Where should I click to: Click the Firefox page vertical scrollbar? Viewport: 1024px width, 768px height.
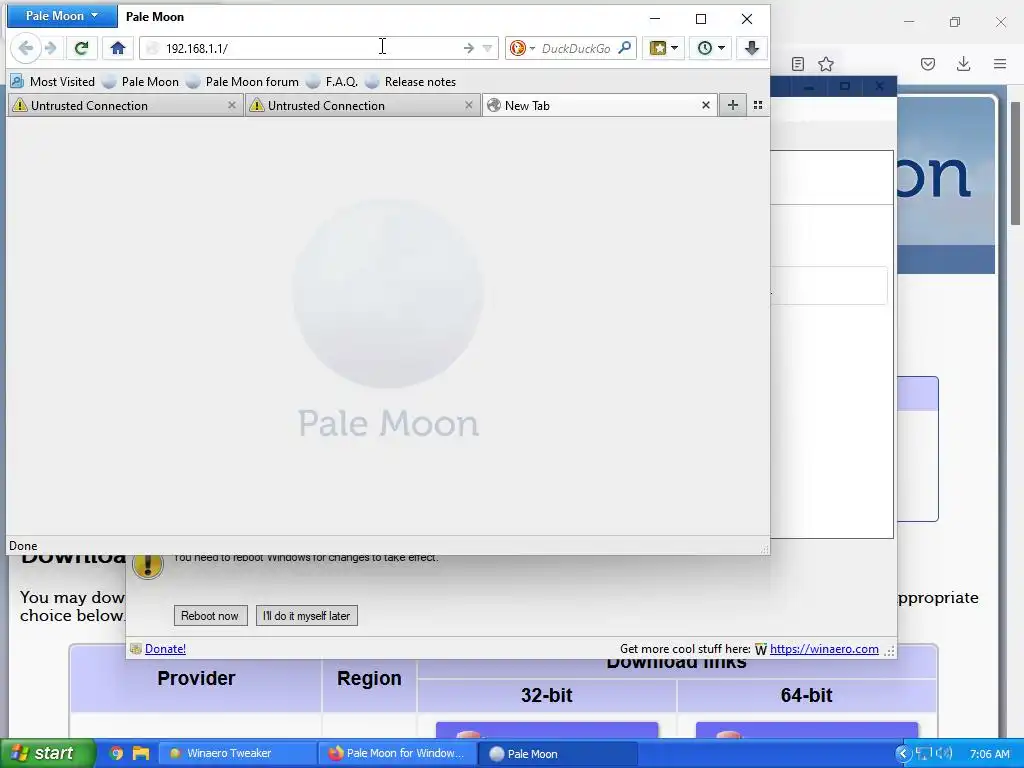(x=1016, y=163)
